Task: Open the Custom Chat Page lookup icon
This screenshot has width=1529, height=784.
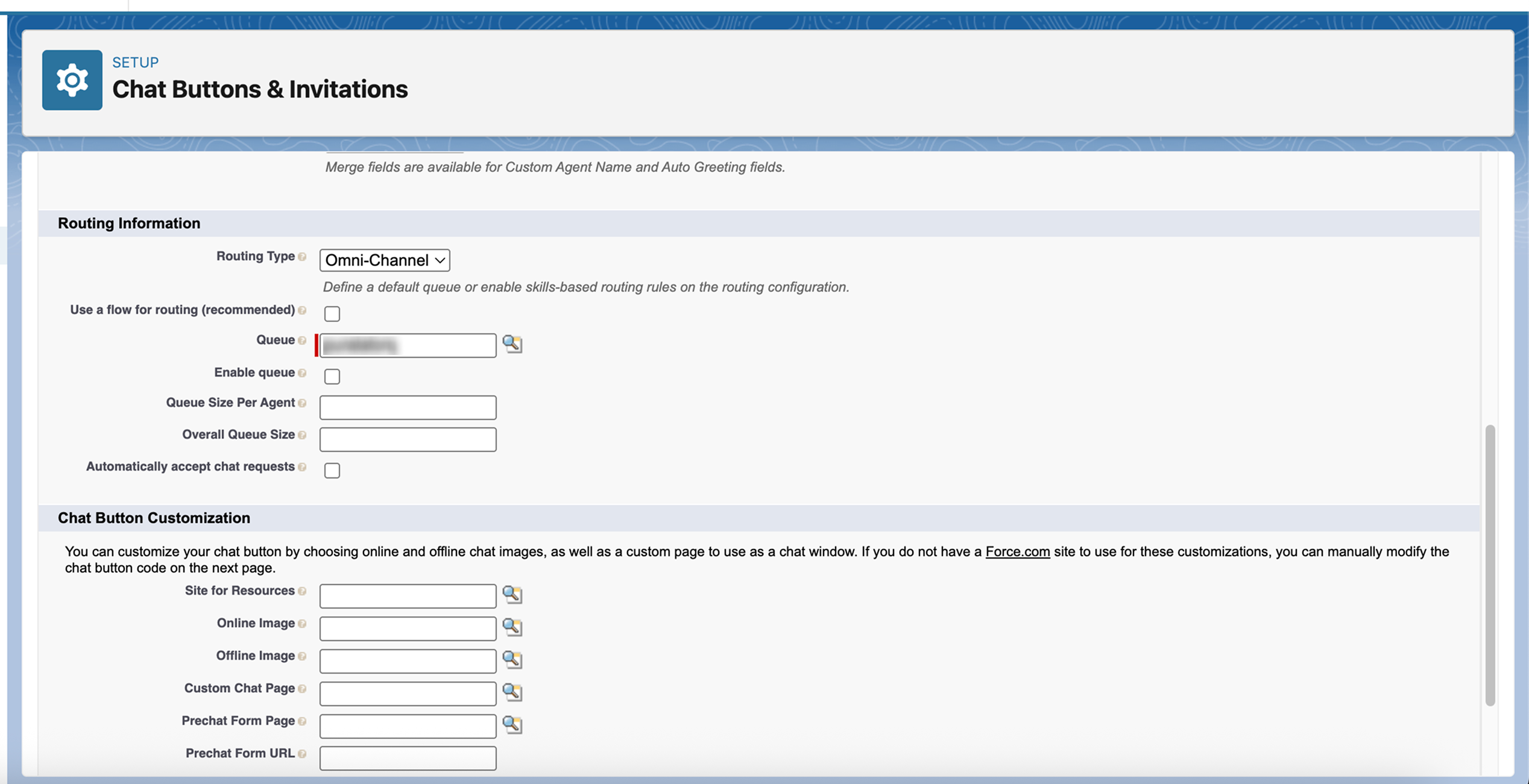Action: tap(512, 692)
